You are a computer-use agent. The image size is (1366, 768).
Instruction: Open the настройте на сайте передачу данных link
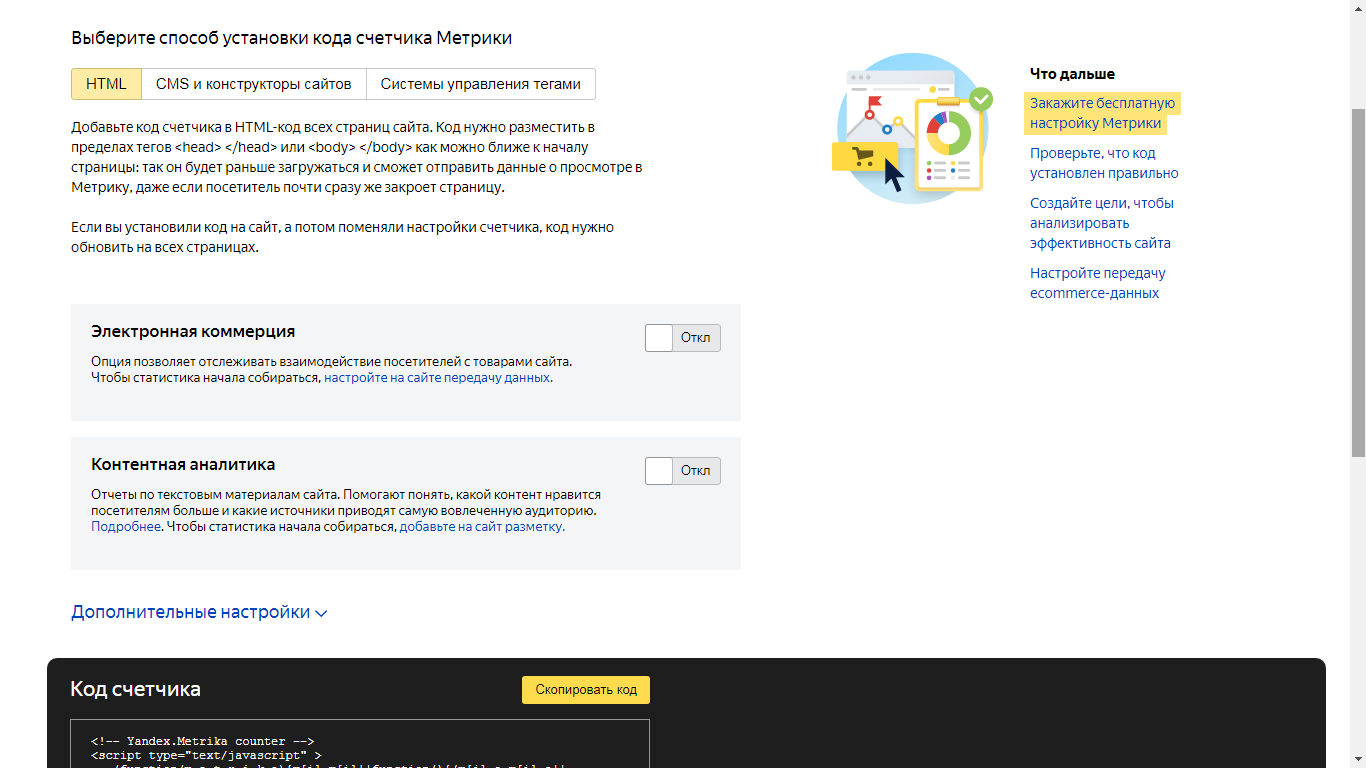437,378
